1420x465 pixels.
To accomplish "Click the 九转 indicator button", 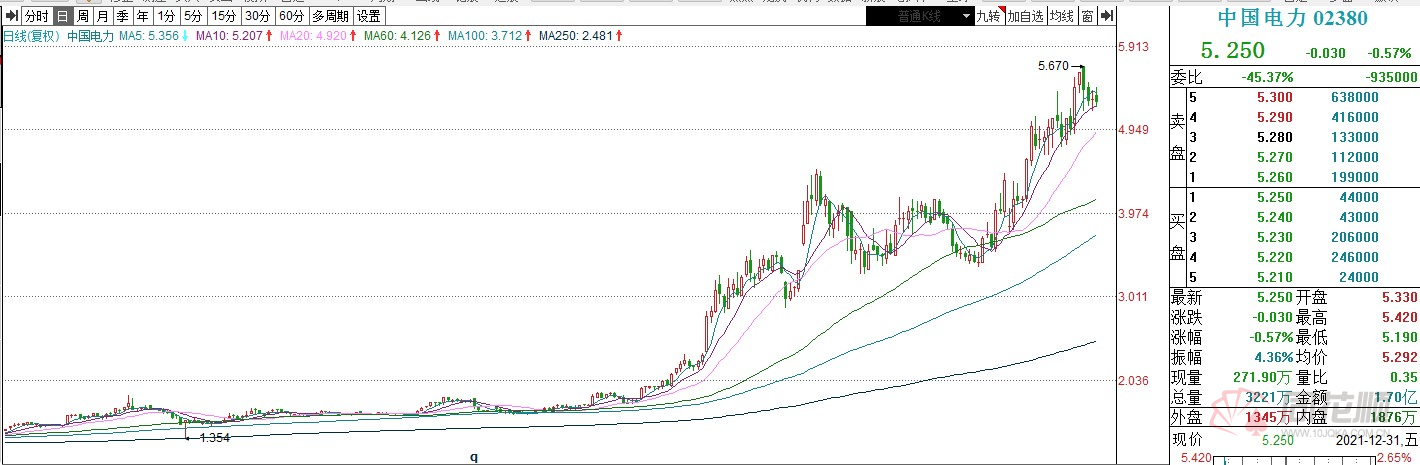I will point(988,16).
